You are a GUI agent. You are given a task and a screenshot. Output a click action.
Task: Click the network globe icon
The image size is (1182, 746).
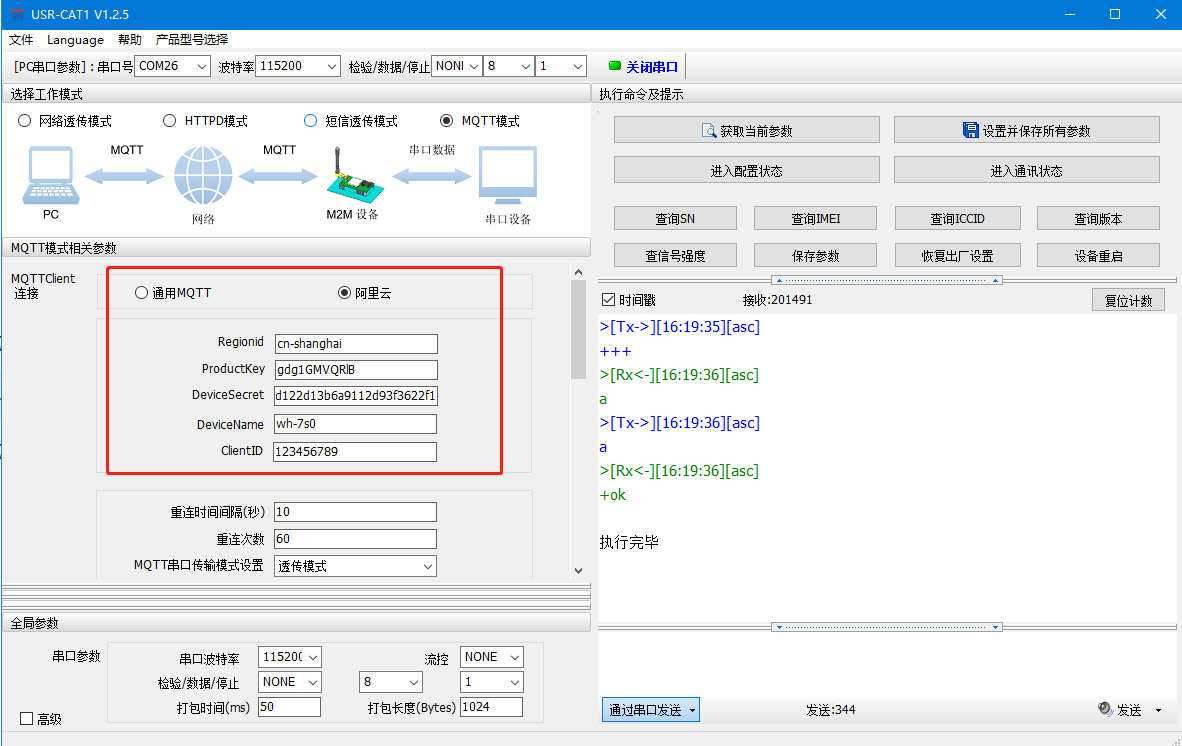(x=203, y=176)
